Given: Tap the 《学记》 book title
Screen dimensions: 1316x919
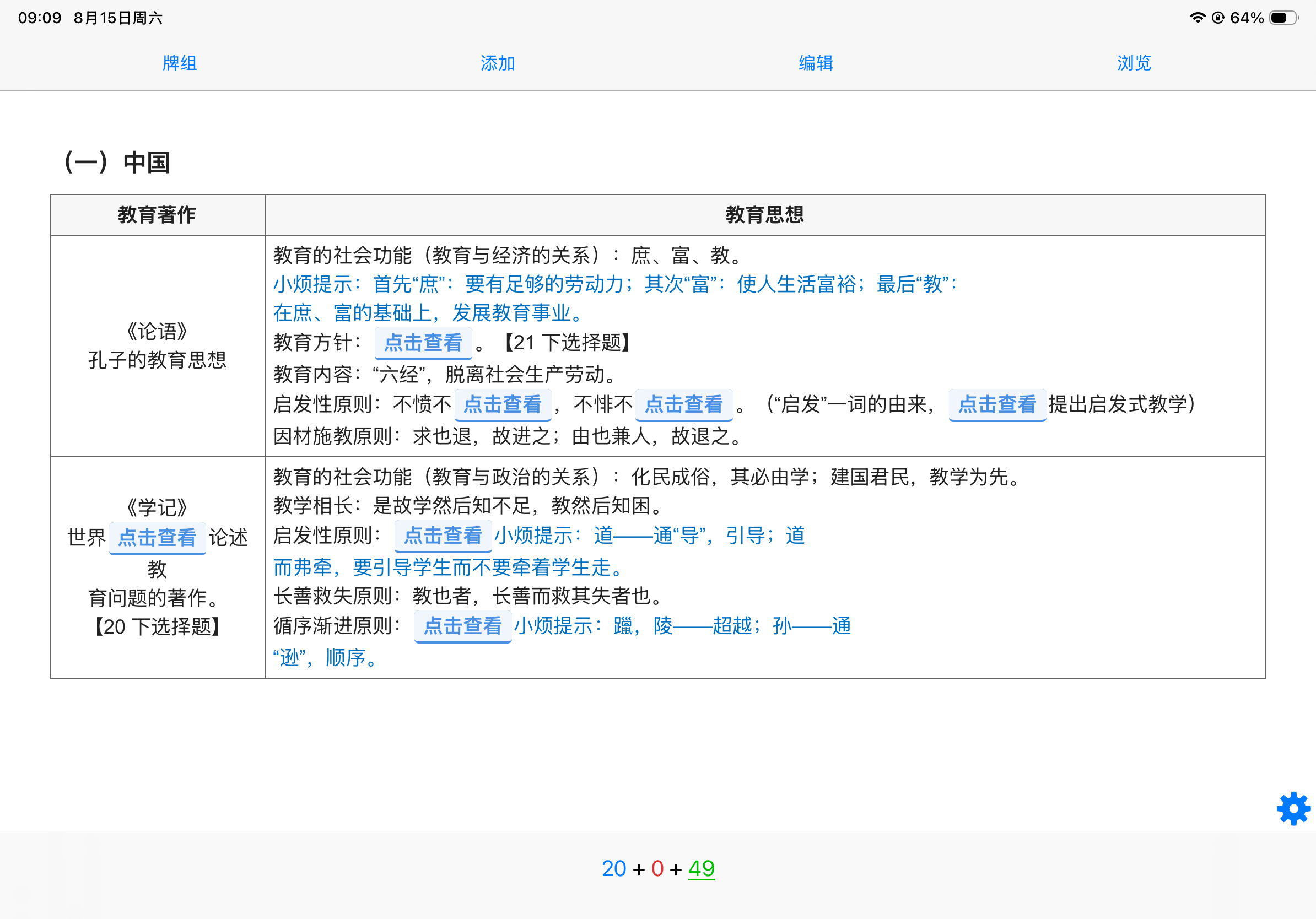Looking at the screenshot, I should (x=157, y=507).
